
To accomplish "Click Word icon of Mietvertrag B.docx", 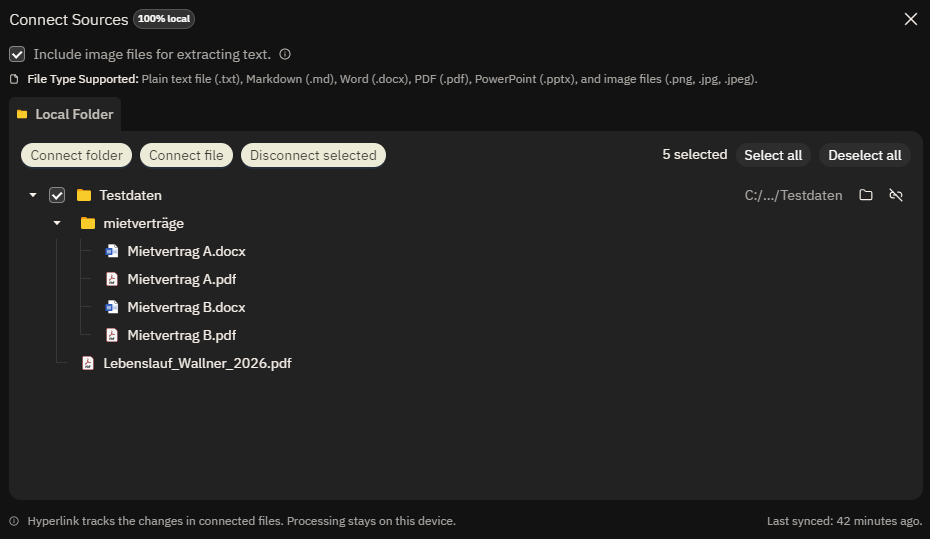I will tap(112, 307).
